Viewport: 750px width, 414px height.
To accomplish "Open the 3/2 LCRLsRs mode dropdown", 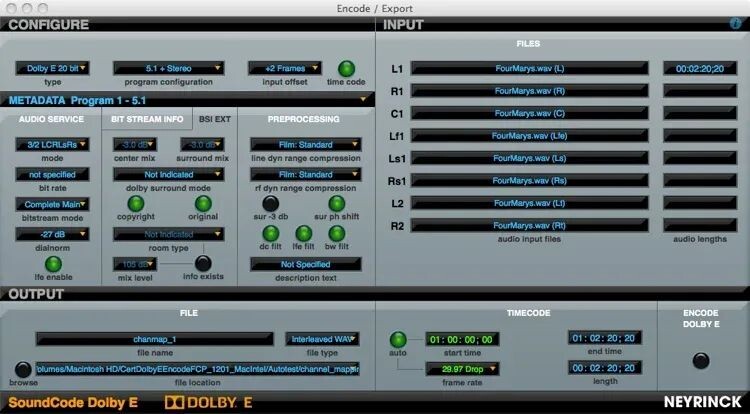I will point(52,144).
